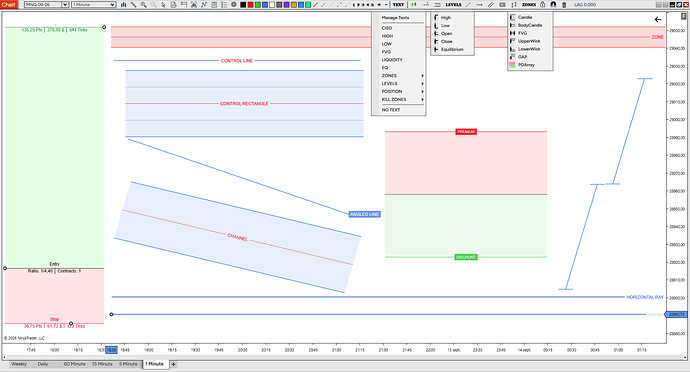Image resolution: width=690 pixels, height=372 pixels.
Task: Click the vertical measure arrows icon
Action: point(514,4)
